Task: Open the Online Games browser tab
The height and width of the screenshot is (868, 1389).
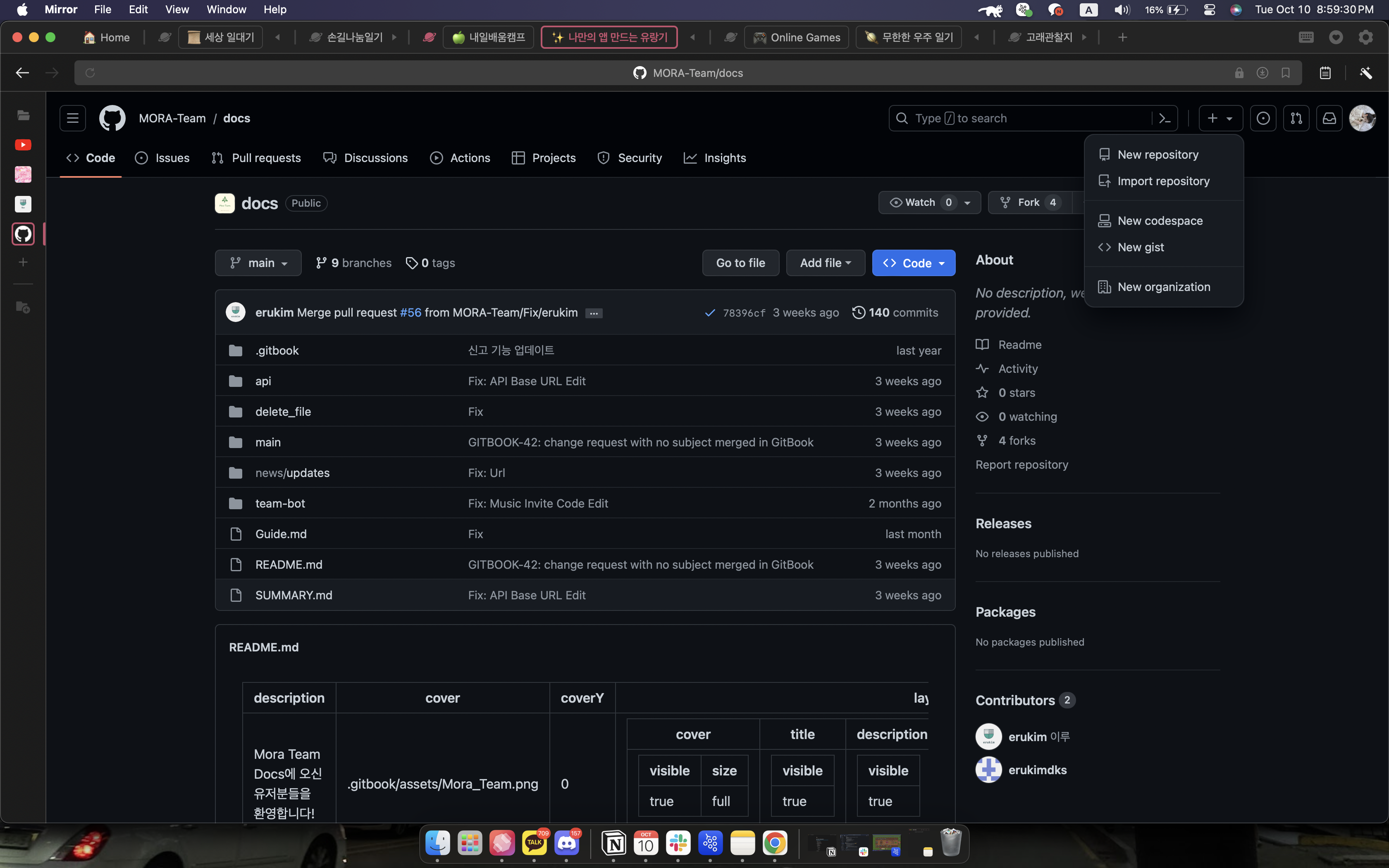Action: 797,37
